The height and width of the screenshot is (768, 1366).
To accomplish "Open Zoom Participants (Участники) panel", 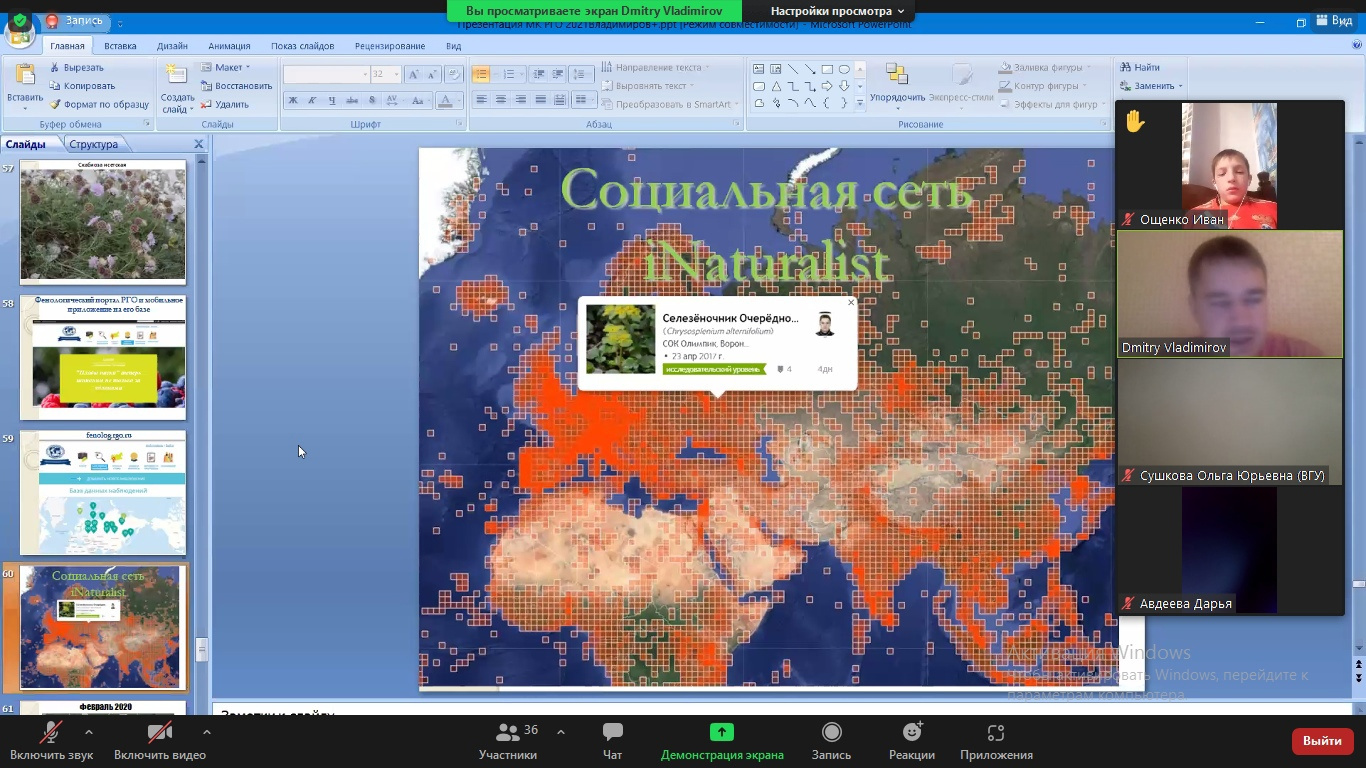I will 508,741.
